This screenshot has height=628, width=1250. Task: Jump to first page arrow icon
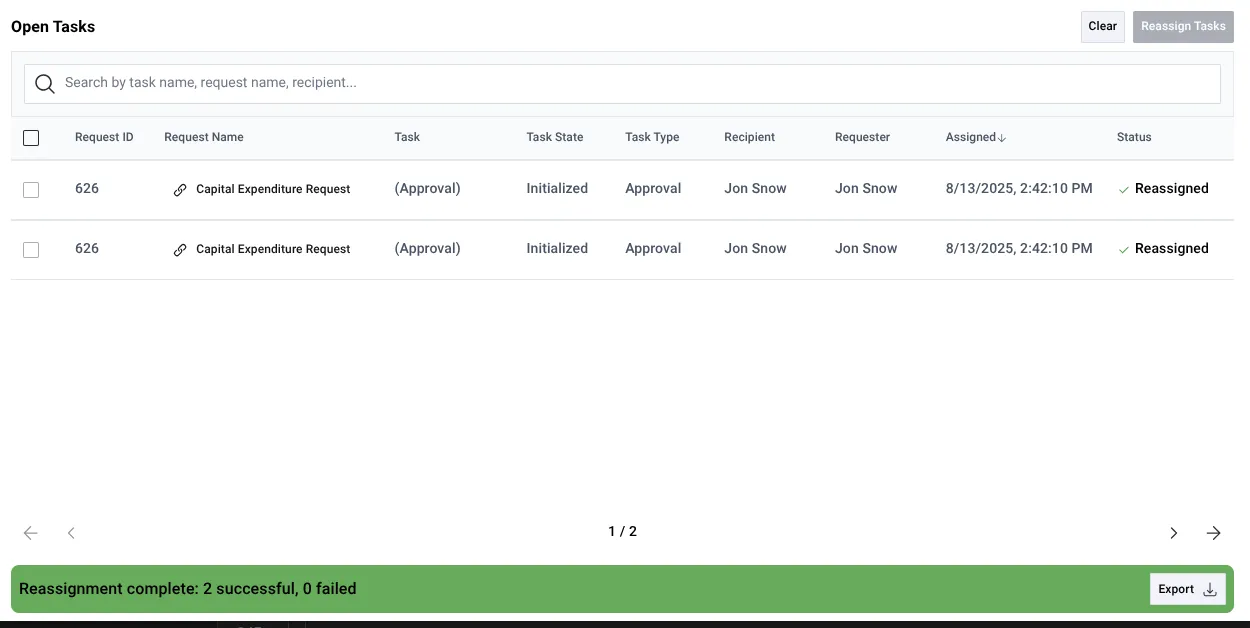point(30,533)
